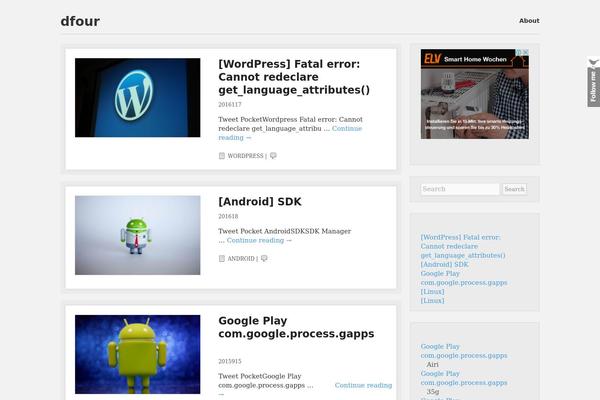Open recent post [Android] SDK in sidebar
The image size is (600, 400).
click(445, 264)
